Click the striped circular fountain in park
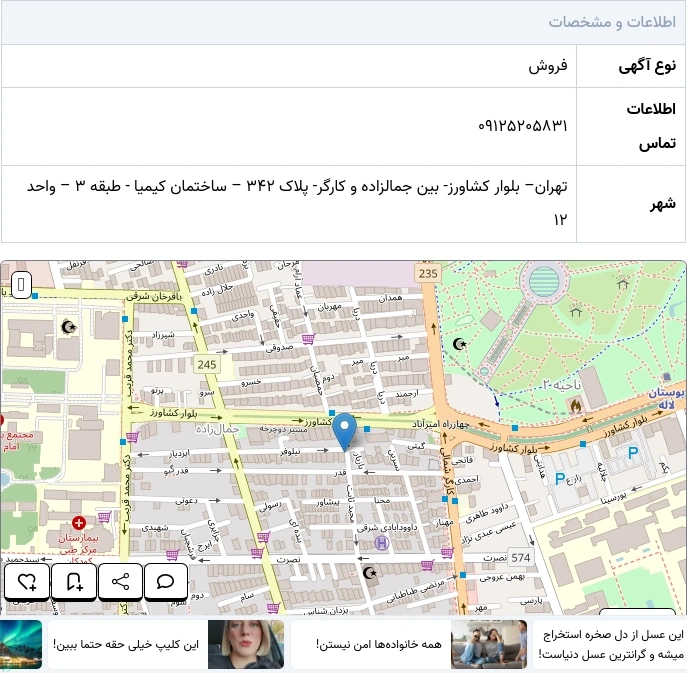Screen dimensions: 687x673 544,282
